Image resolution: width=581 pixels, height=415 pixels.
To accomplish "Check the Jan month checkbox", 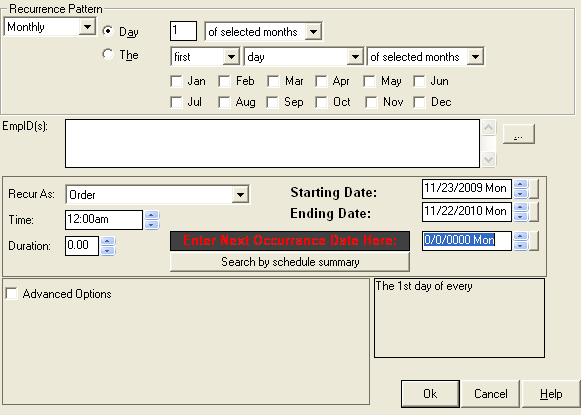I will 176,81.
